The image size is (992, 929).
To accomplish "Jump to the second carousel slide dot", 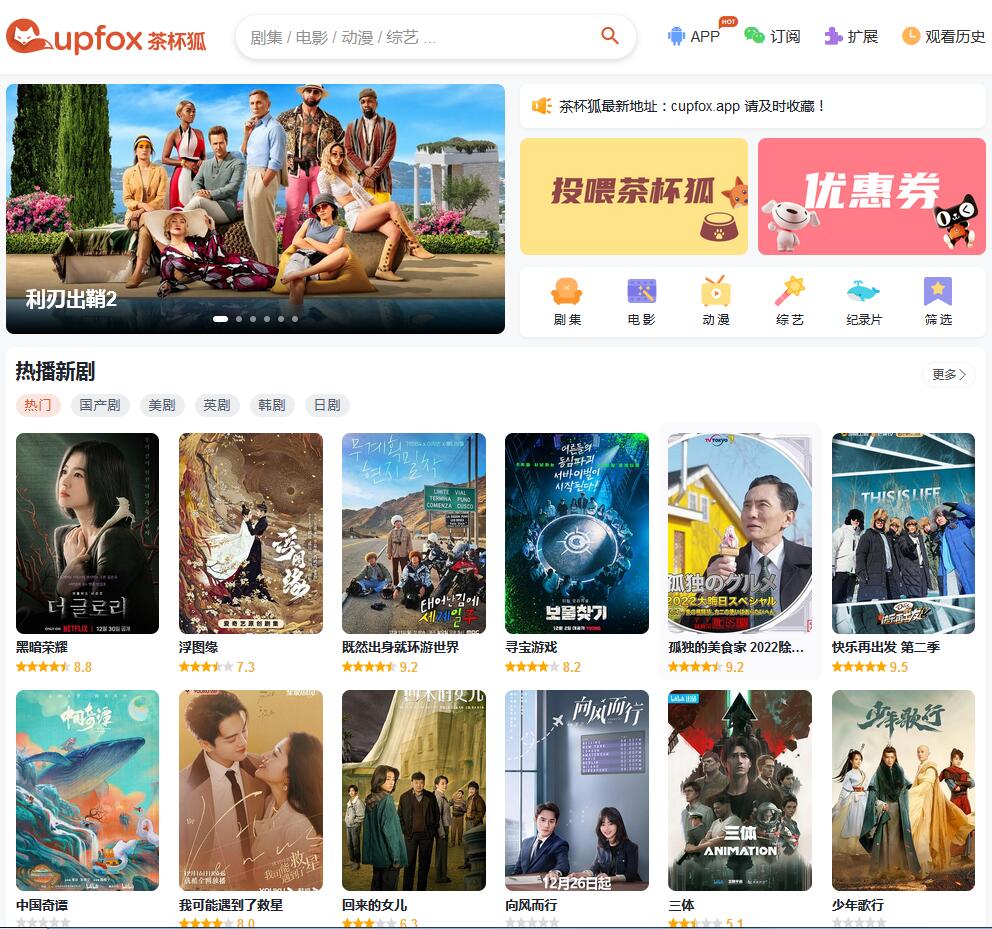I will 238,319.
